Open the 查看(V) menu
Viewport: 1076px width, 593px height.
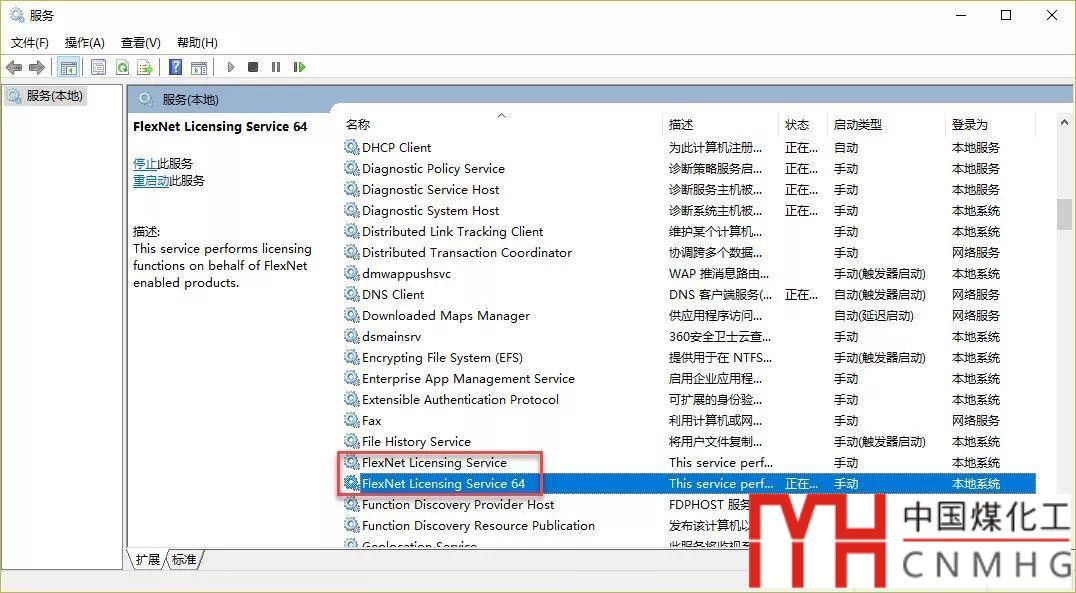[141, 43]
